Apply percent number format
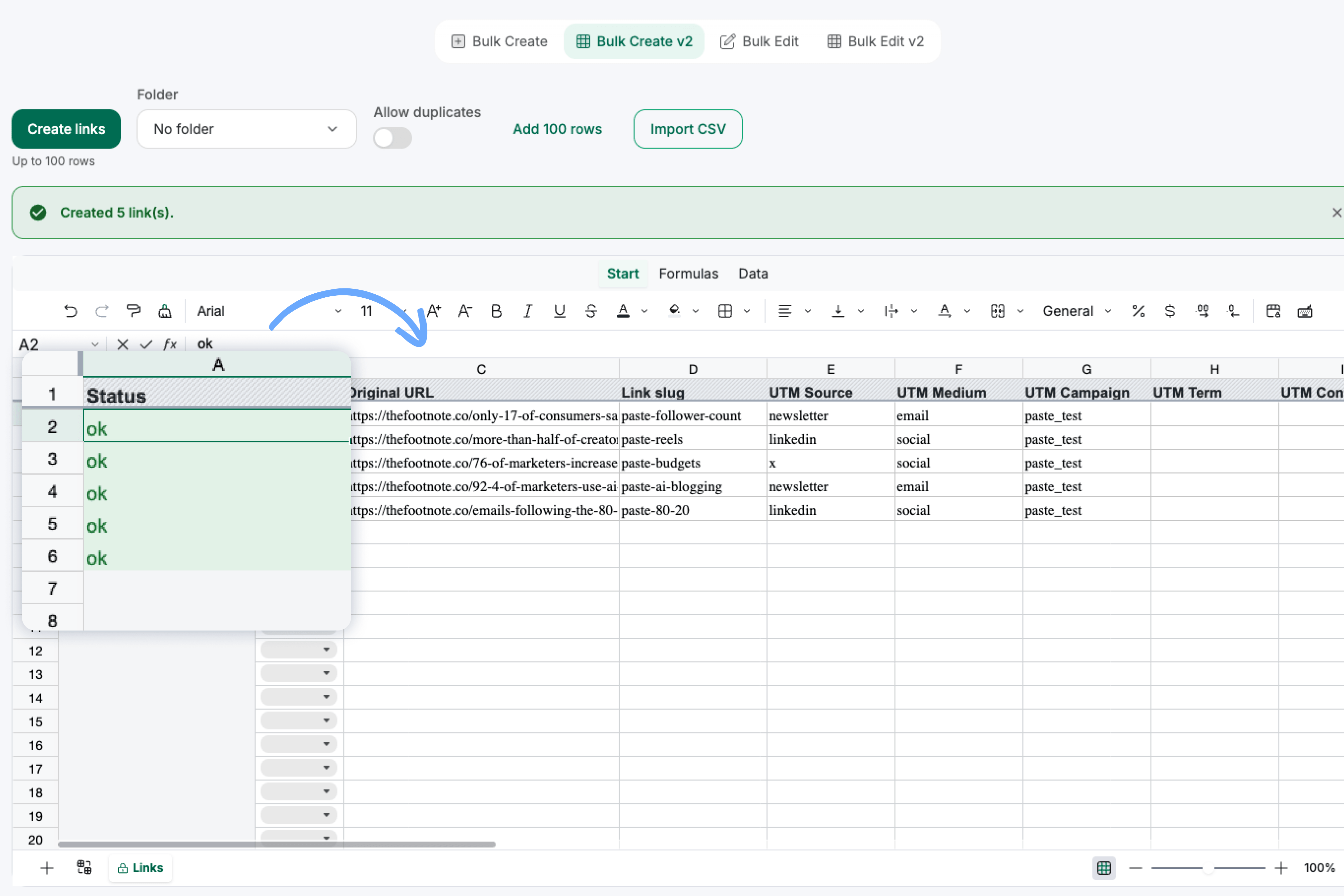 (x=1138, y=311)
